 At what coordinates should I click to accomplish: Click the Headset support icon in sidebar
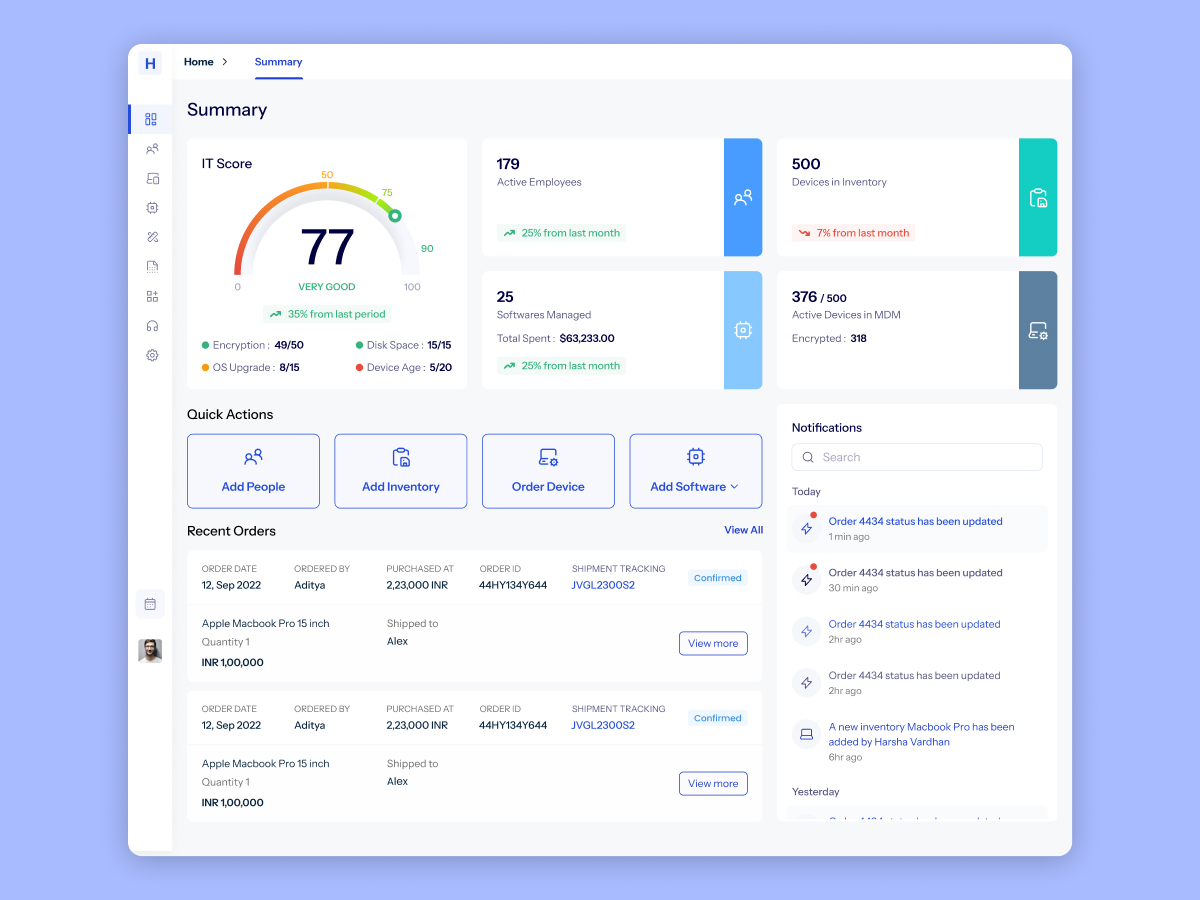click(151, 325)
